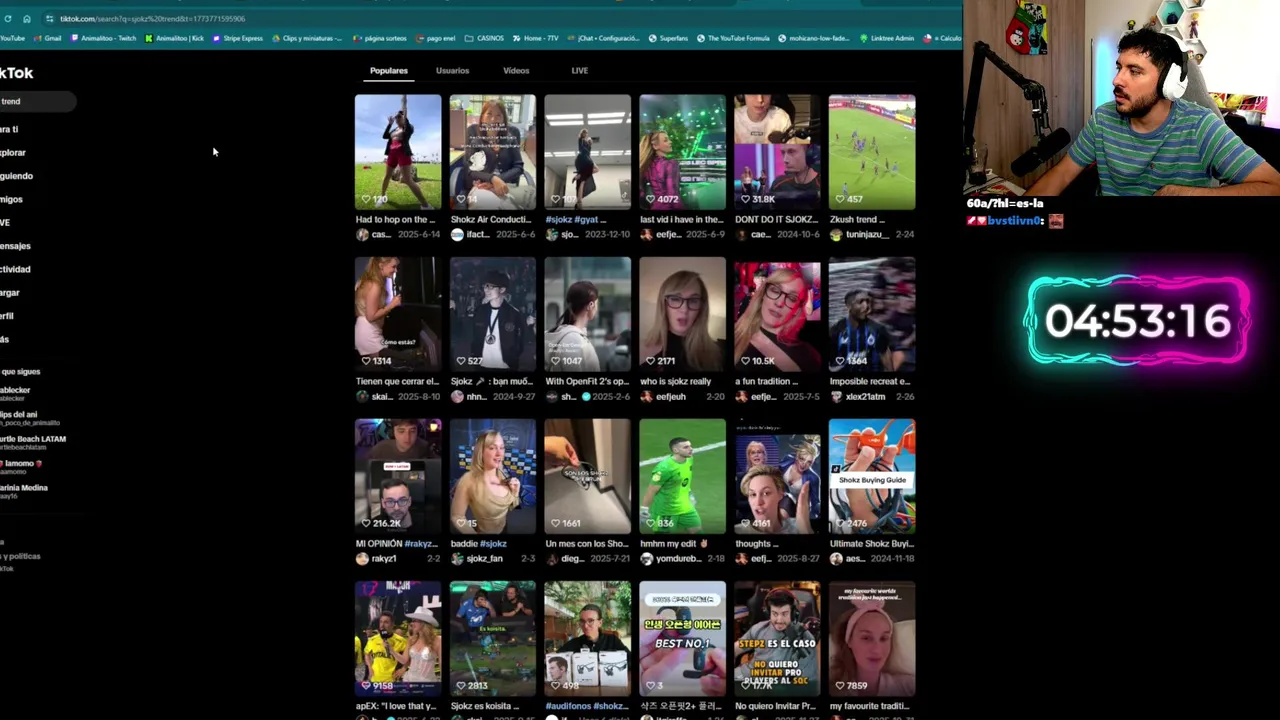
Task: Click the TikTok search box containing 'trend'
Action: [x=37, y=101]
